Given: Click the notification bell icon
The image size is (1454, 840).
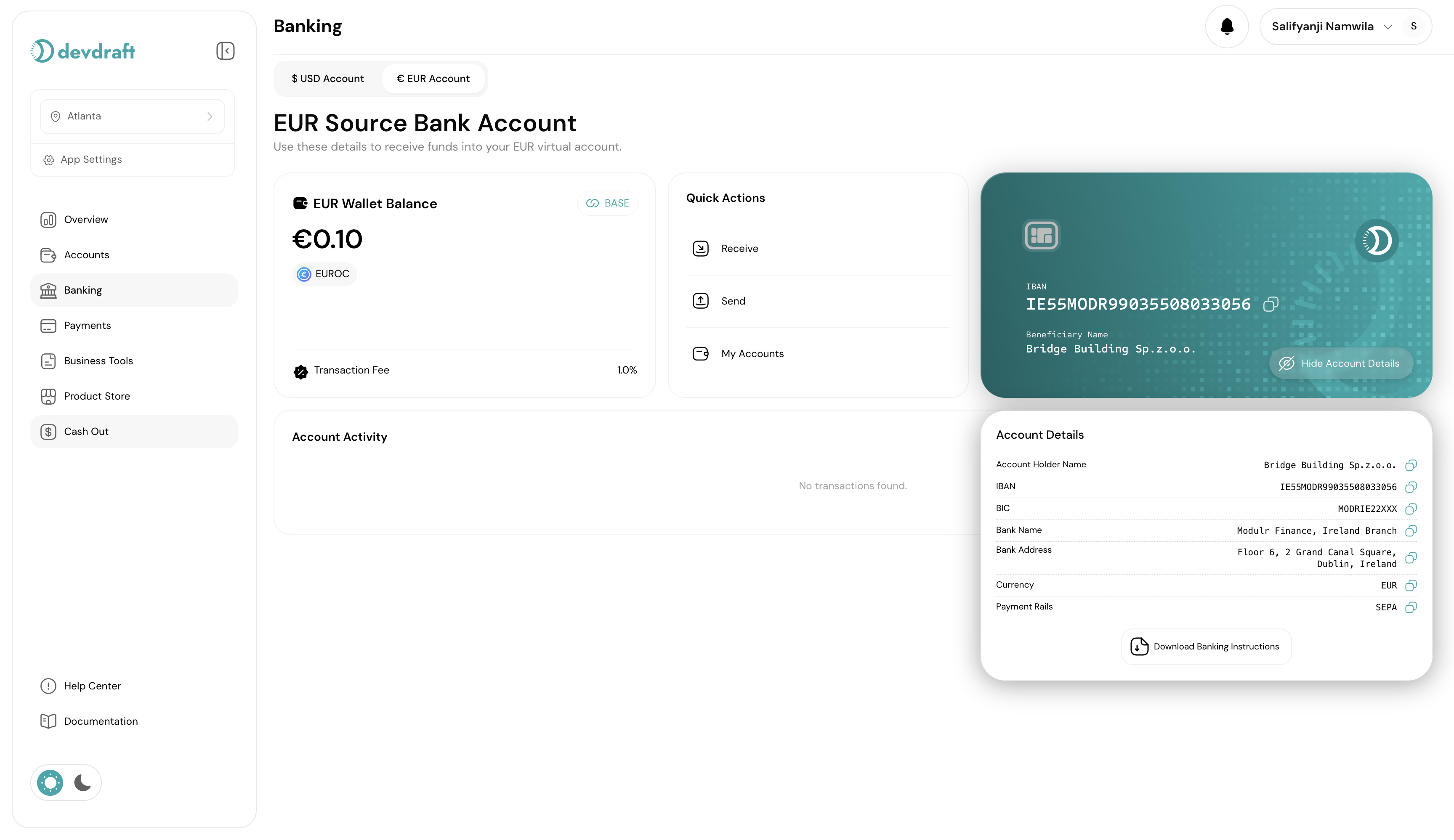Looking at the screenshot, I should (1227, 26).
